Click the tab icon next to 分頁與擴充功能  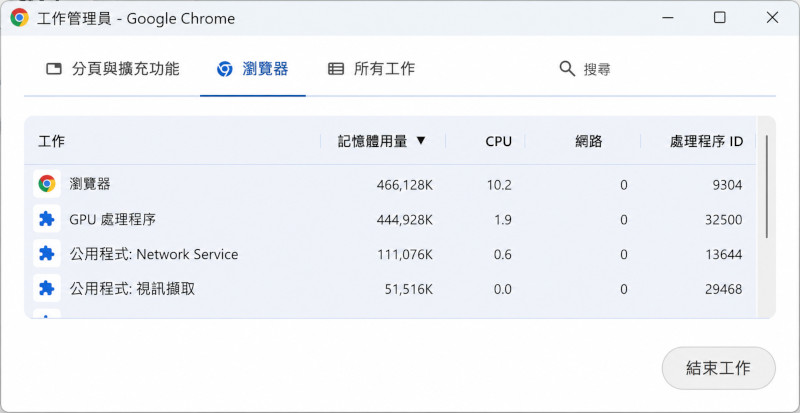[x=54, y=68]
